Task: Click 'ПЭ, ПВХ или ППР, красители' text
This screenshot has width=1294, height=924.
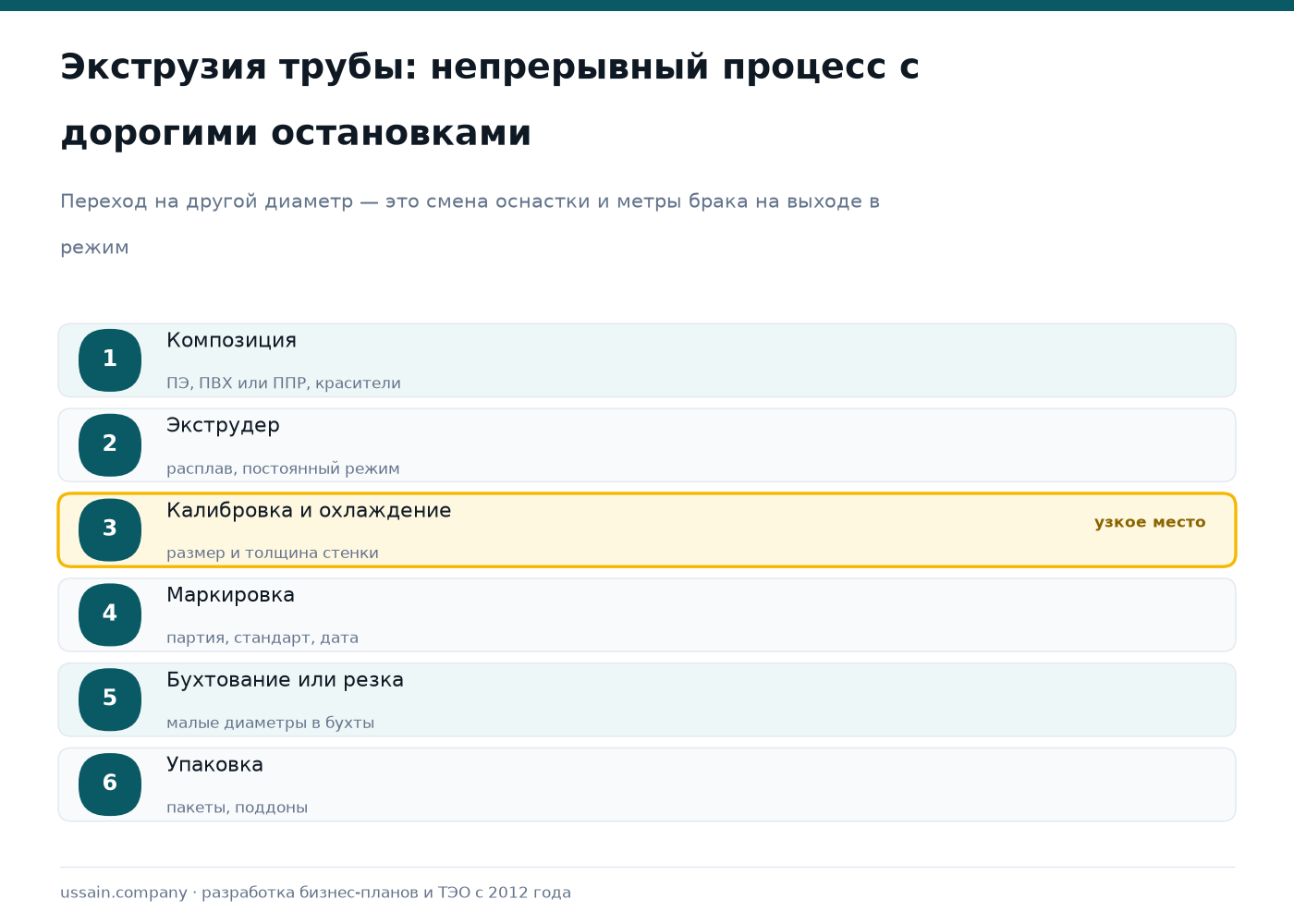Action: tap(284, 383)
